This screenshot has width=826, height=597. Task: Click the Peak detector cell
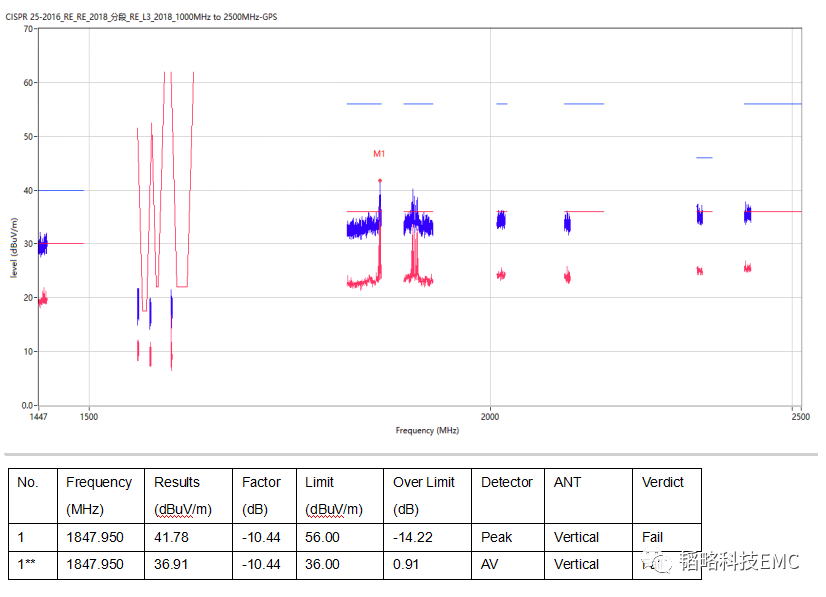pos(497,537)
